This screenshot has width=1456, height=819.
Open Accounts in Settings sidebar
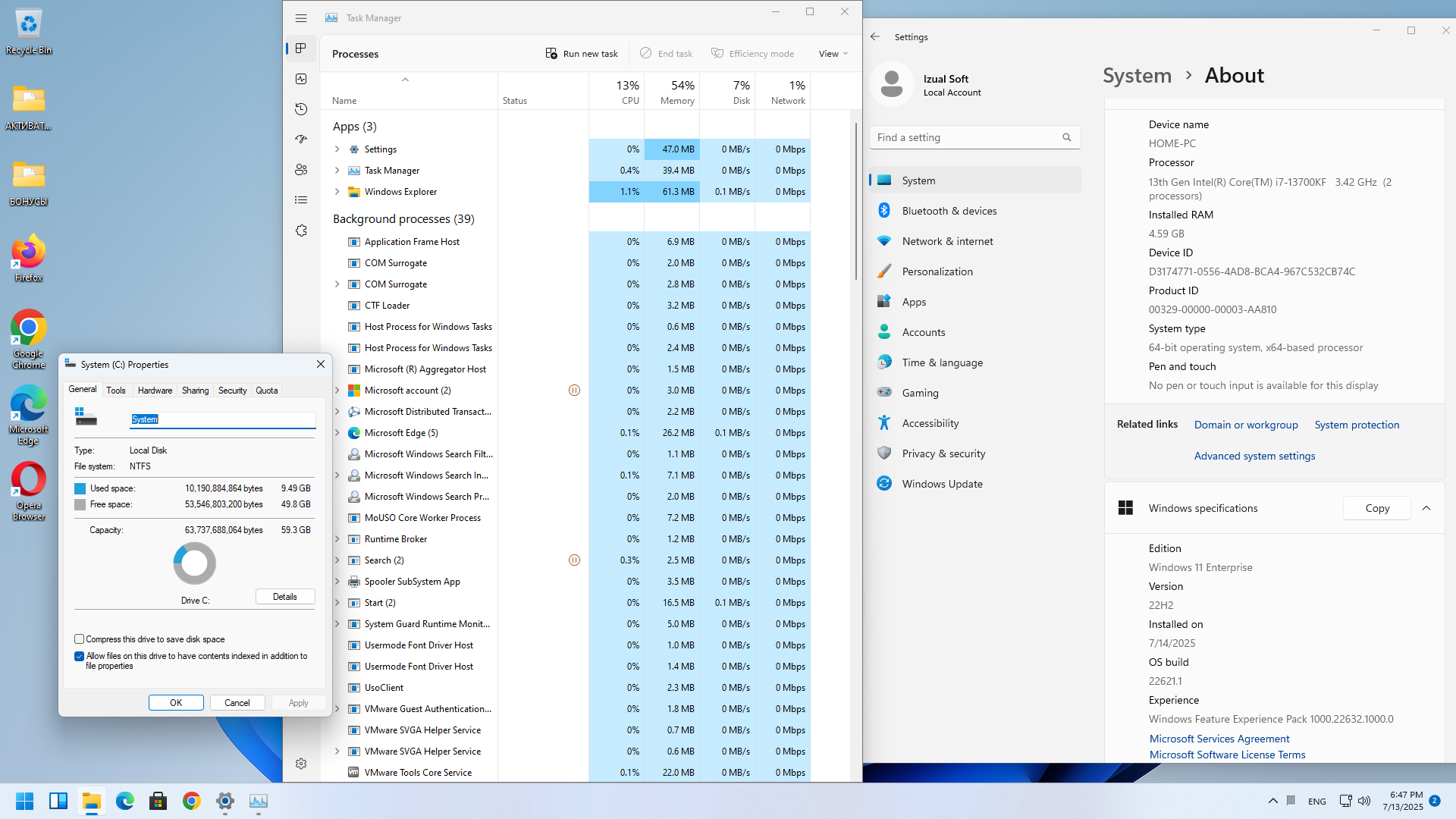pos(974,332)
